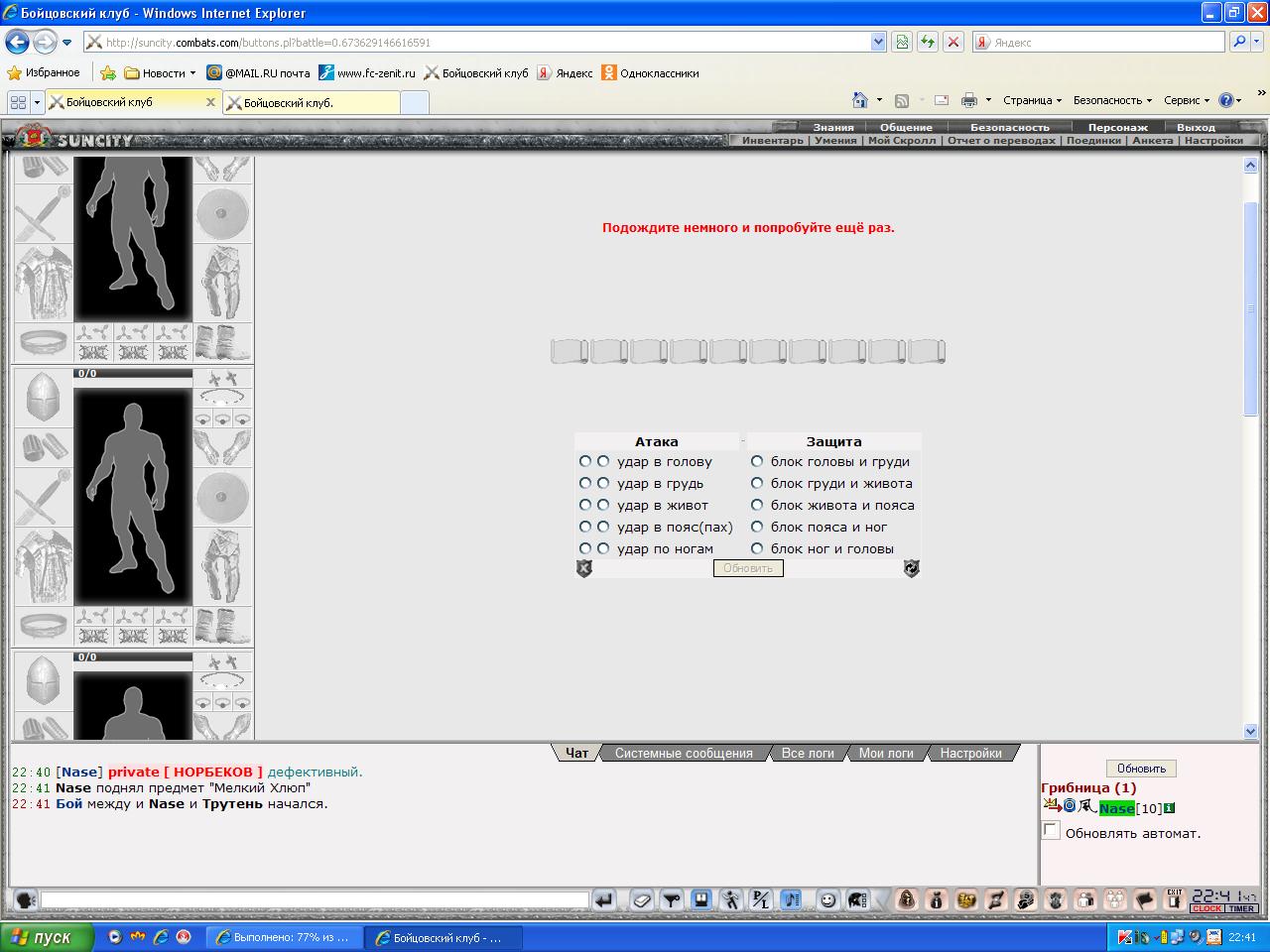
Task: Click the IE Print icon
Action: point(969,100)
